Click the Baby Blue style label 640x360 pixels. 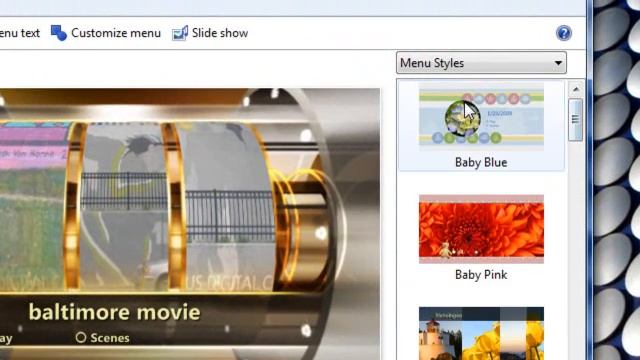tap(481, 162)
